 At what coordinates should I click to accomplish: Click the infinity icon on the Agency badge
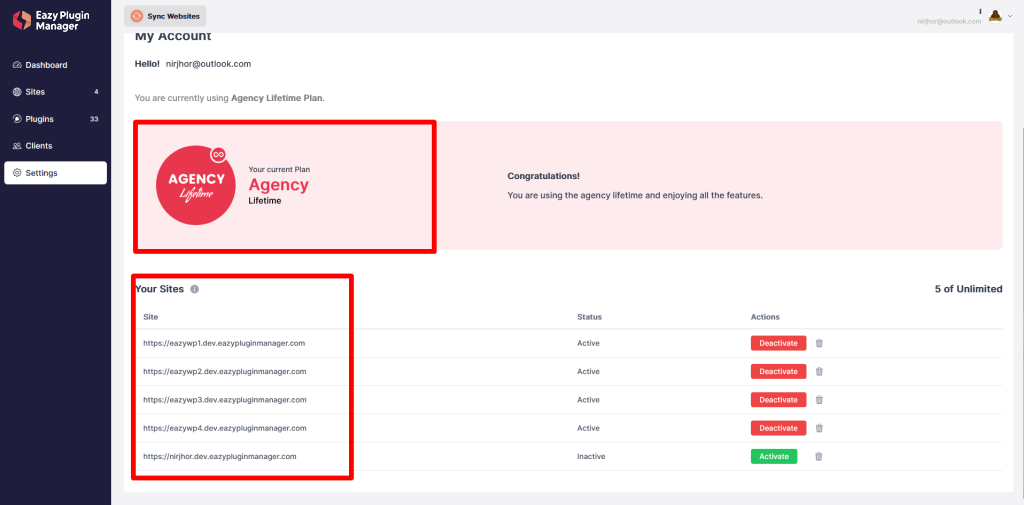coord(217,155)
